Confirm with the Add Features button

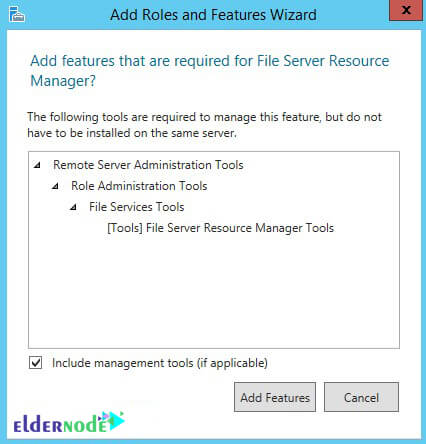tap(275, 397)
